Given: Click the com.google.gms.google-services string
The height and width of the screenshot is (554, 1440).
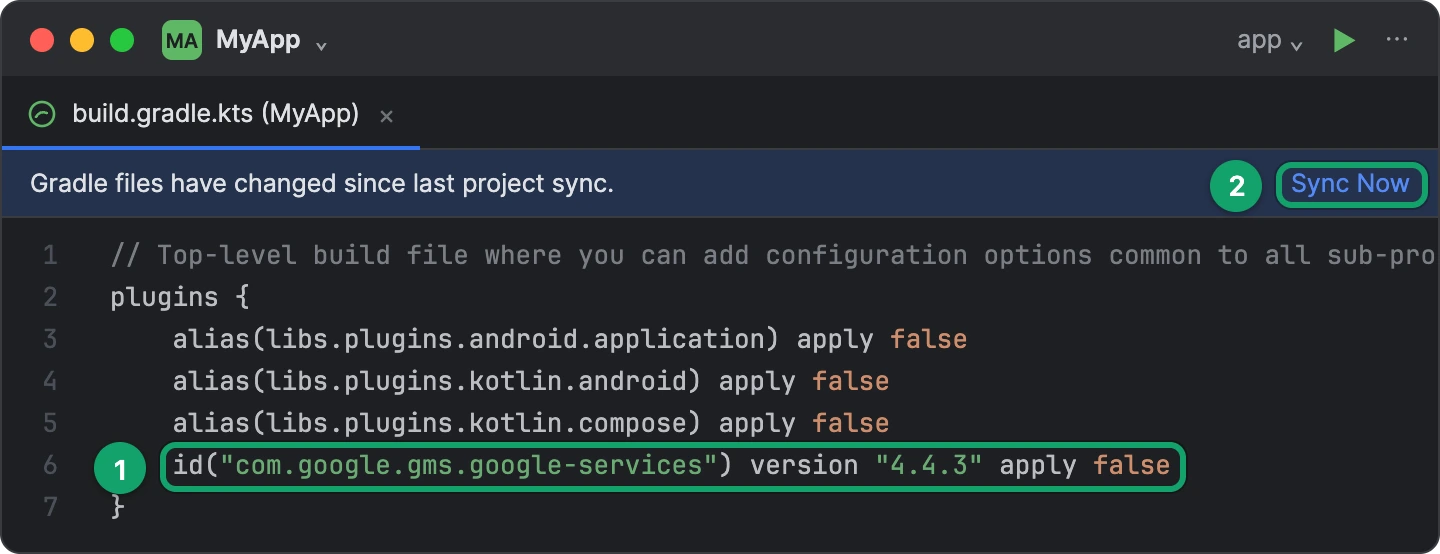Looking at the screenshot, I should 469,465.
